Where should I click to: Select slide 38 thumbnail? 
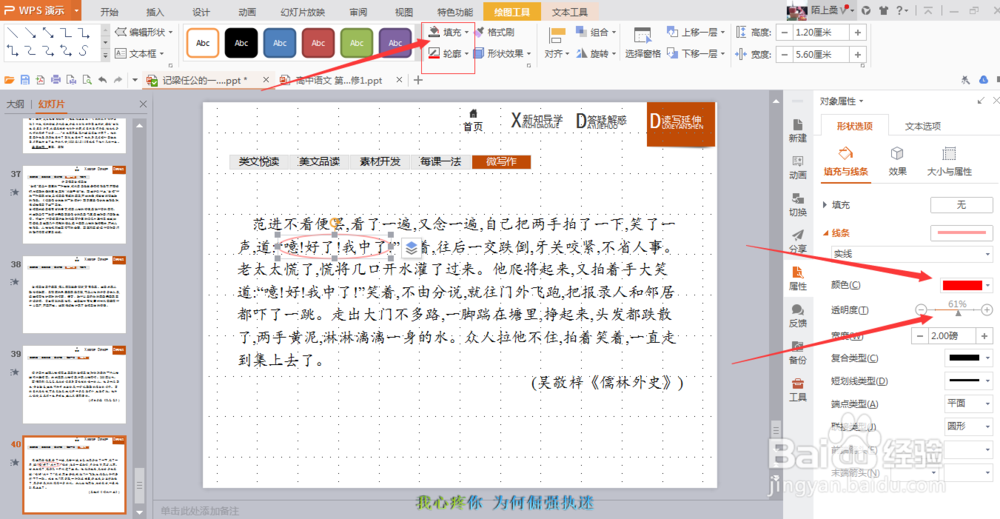(74, 295)
